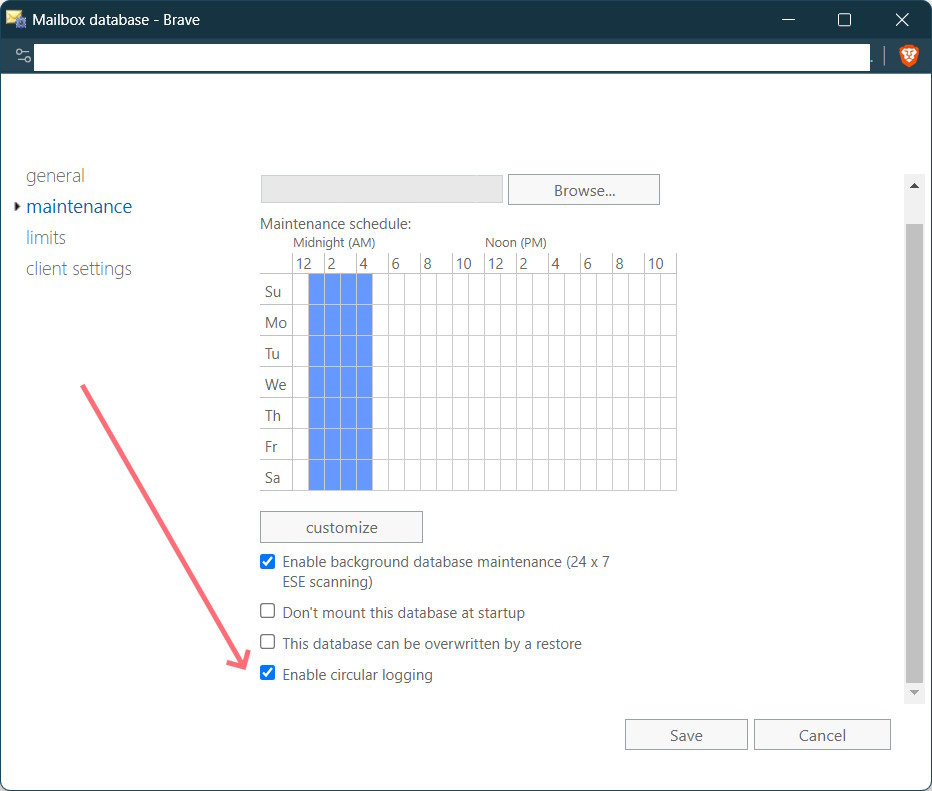Click the Brave shield icon

pos(908,56)
